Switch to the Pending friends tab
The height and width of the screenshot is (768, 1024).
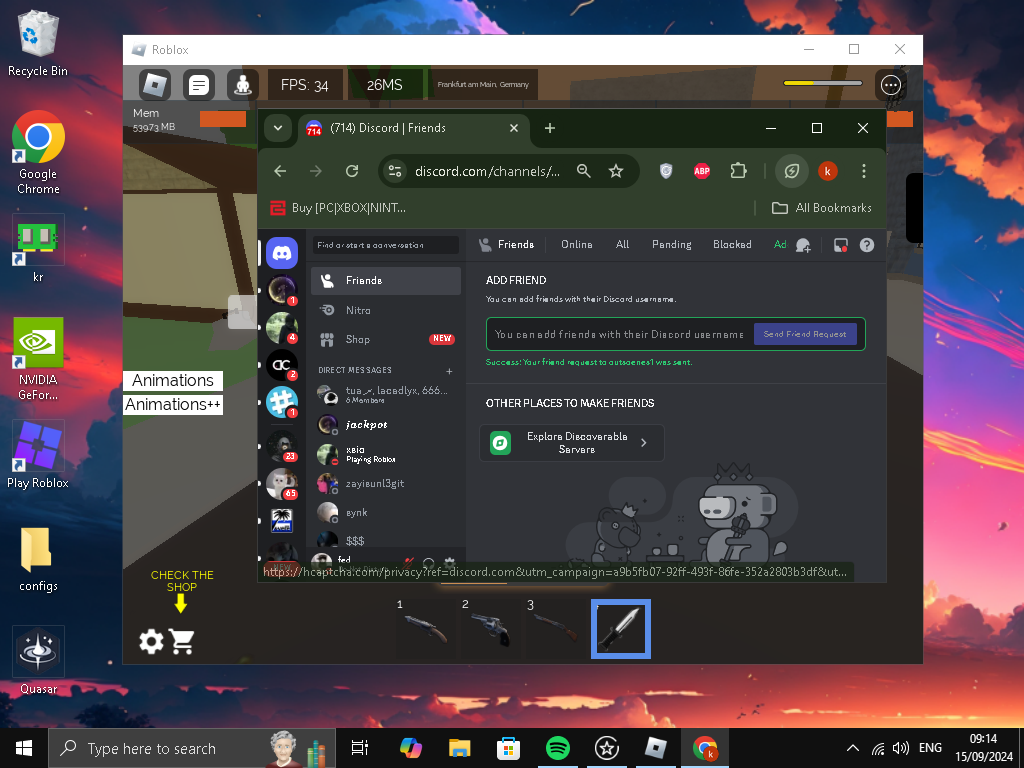(671, 244)
